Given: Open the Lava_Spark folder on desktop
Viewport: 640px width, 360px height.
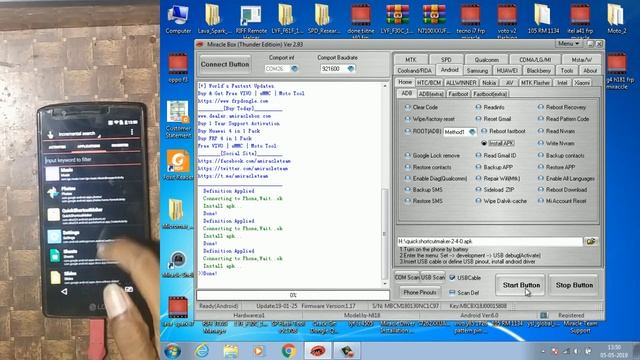Looking at the screenshot, I should (213, 18).
